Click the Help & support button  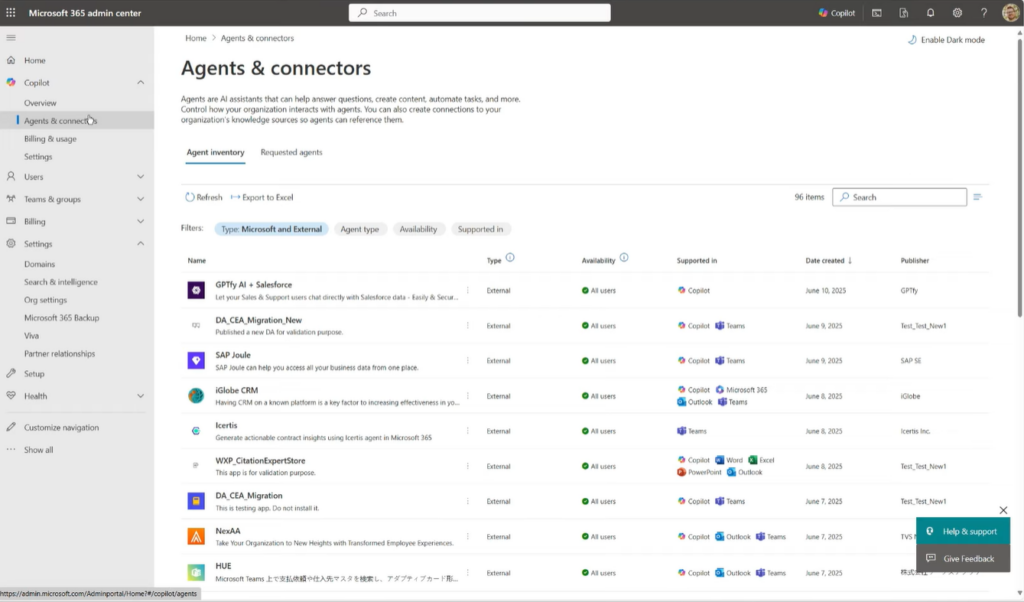963,531
